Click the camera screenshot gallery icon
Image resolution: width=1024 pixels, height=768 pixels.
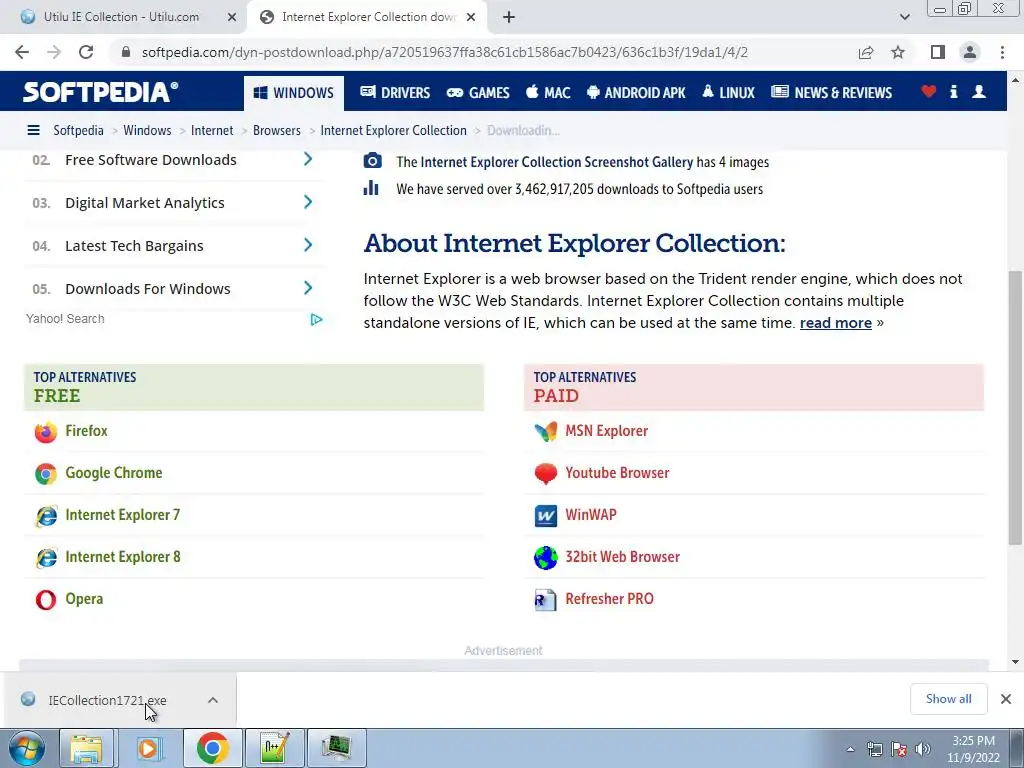(372, 161)
